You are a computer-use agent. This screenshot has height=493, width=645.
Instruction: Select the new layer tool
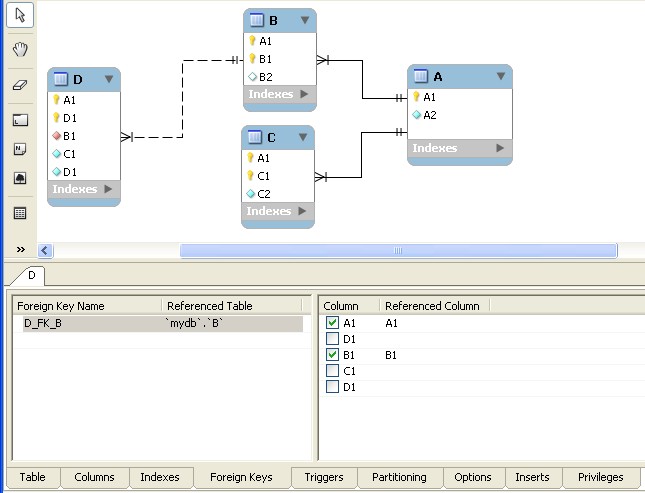pos(20,120)
